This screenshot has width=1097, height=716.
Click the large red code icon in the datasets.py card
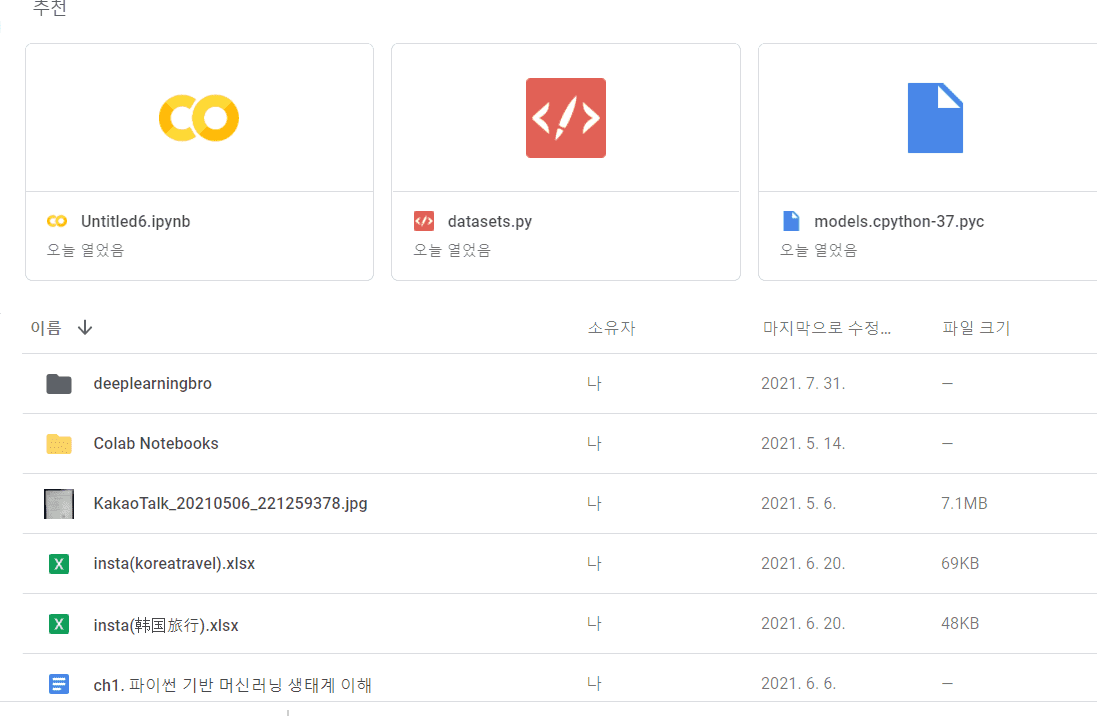tap(566, 118)
